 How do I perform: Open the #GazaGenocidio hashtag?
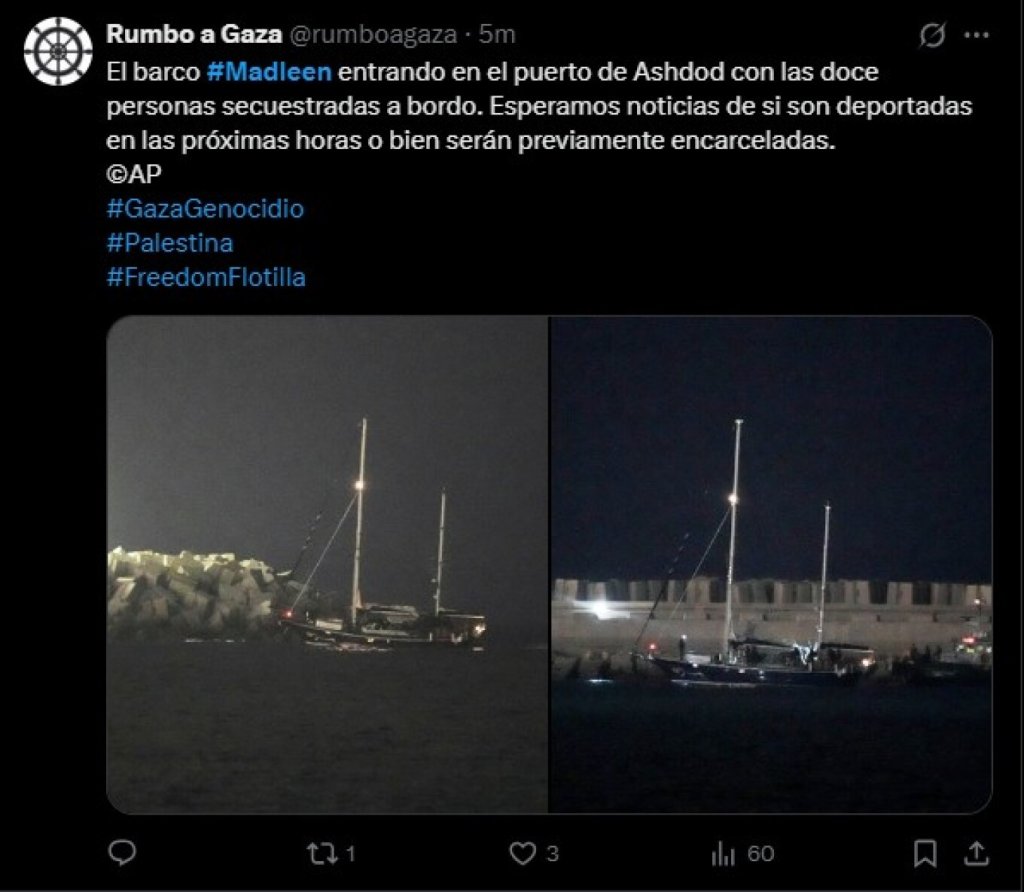pos(204,209)
